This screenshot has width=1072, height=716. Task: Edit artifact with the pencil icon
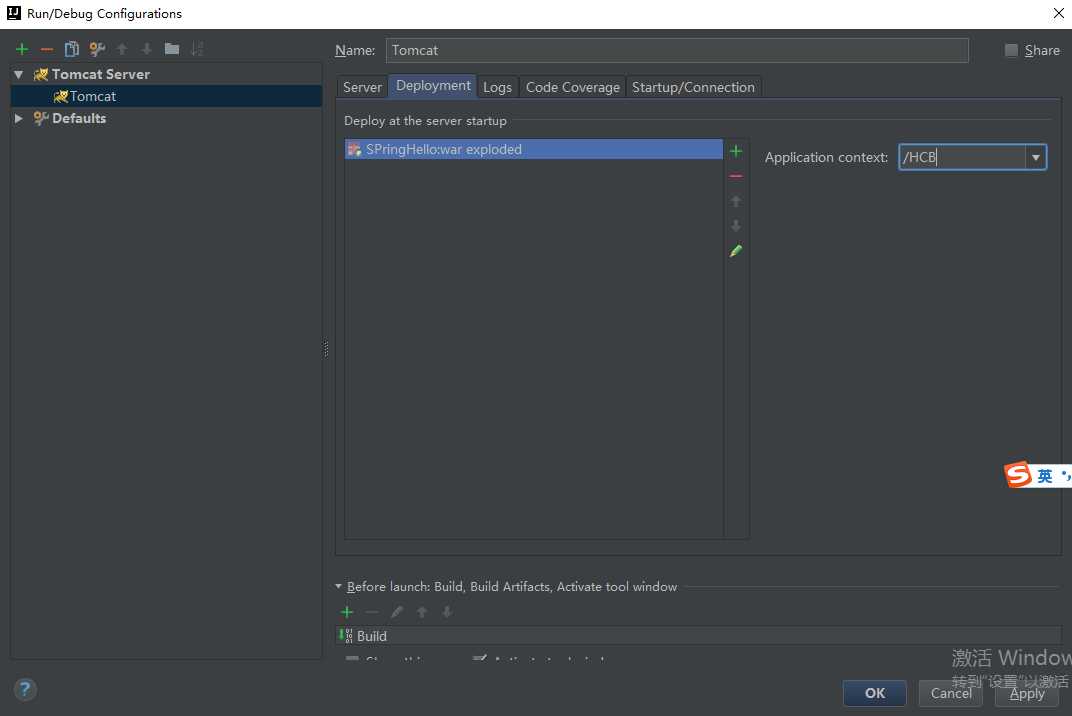736,251
